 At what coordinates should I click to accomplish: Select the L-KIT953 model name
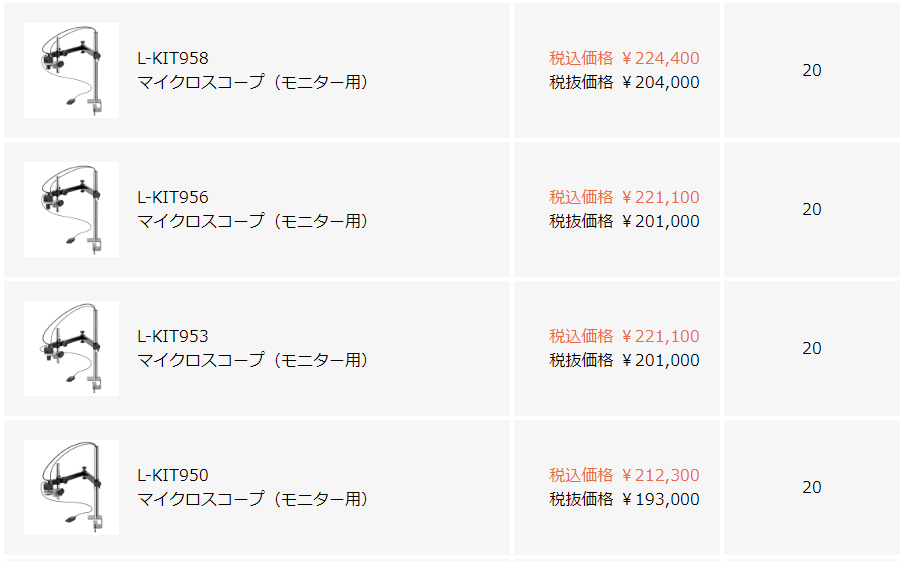pos(173,336)
